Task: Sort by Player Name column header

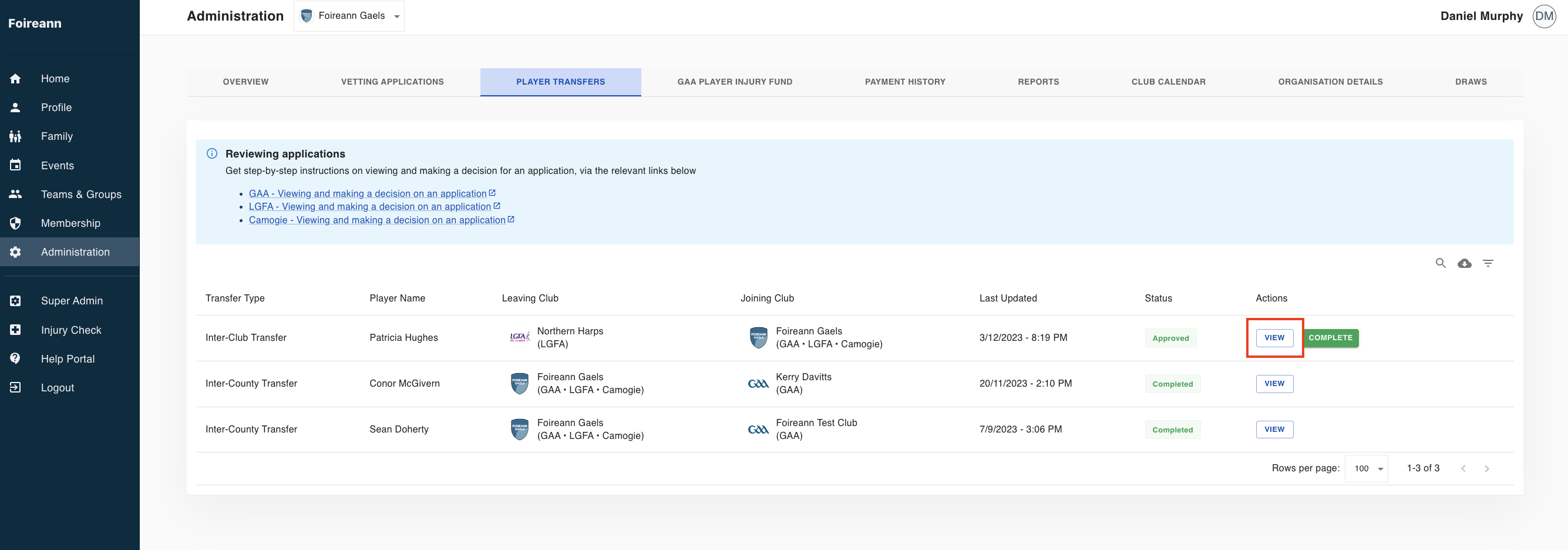Action: (x=397, y=298)
